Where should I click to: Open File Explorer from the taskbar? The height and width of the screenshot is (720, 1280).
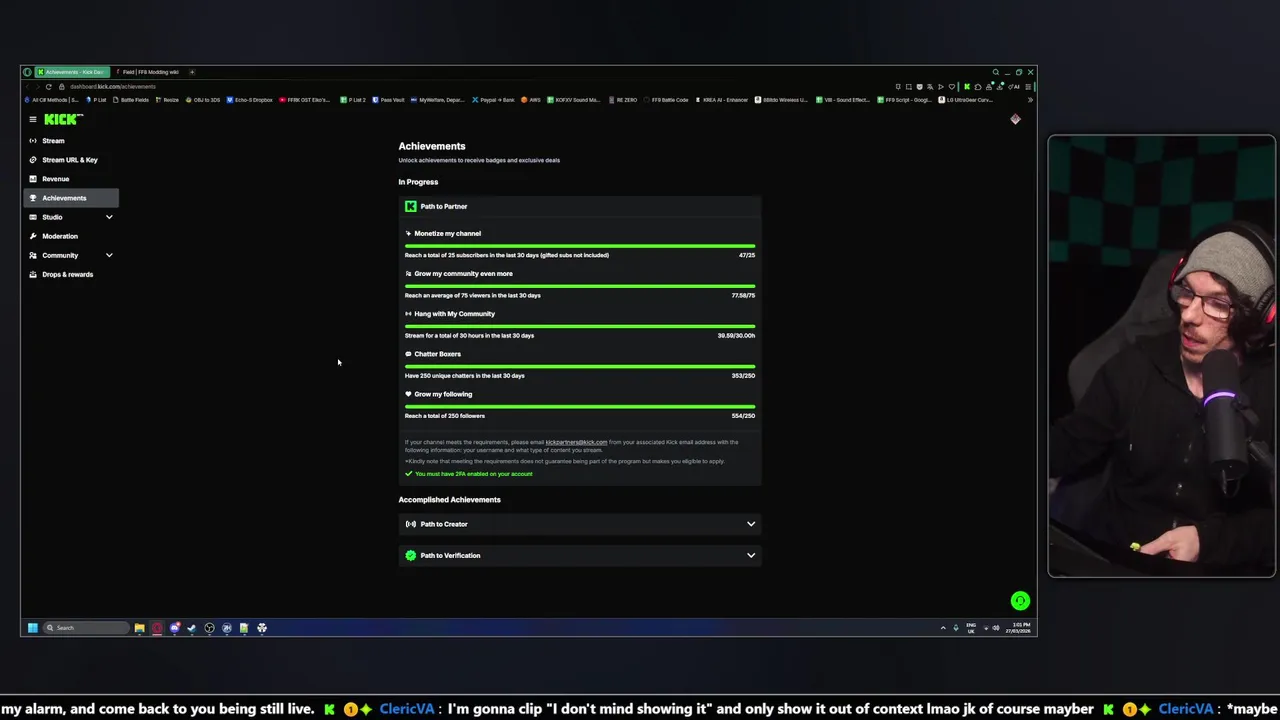coord(139,628)
